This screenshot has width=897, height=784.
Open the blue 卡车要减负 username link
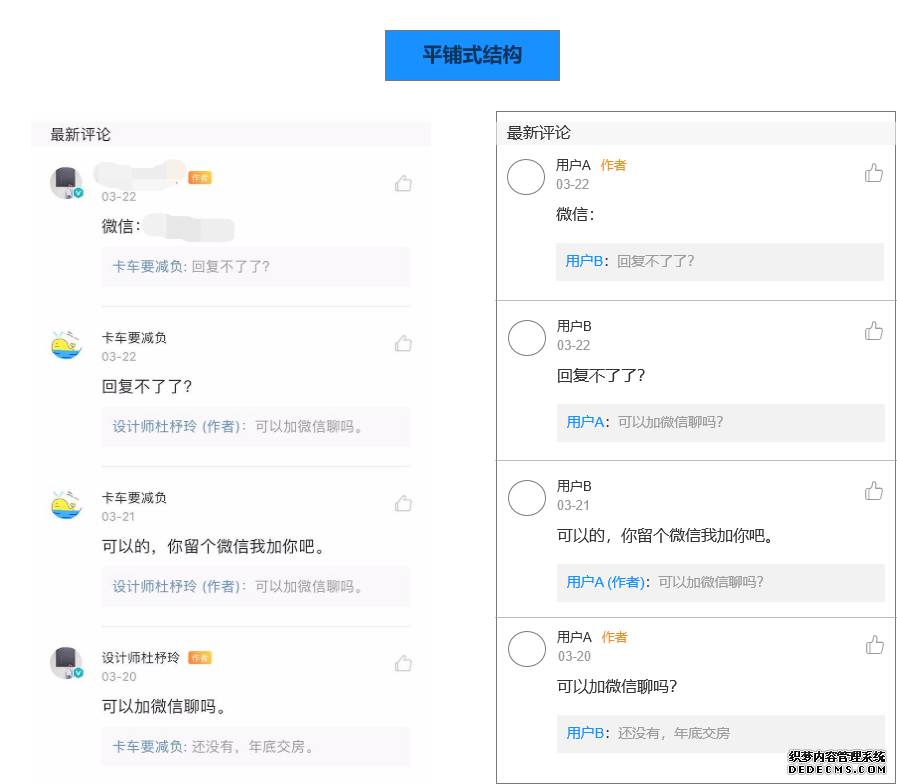pyautogui.click(x=145, y=266)
